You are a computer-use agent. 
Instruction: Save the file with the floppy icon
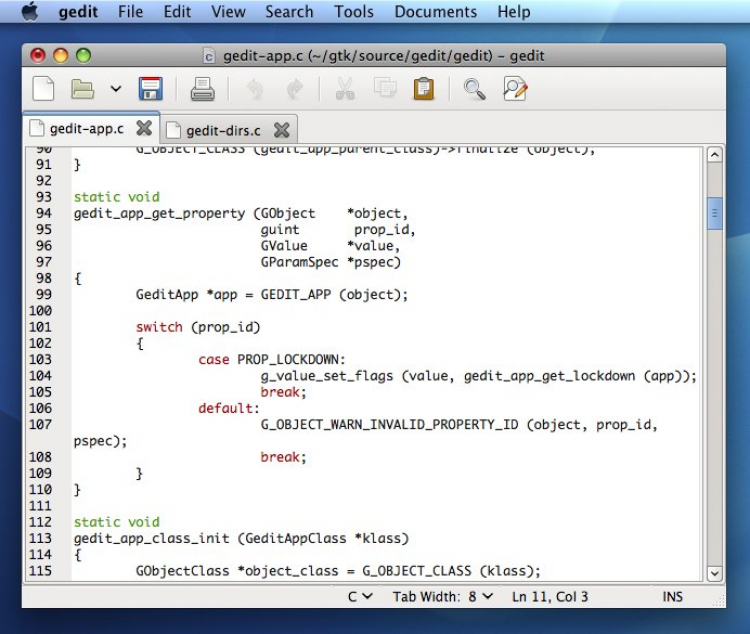(151, 89)
